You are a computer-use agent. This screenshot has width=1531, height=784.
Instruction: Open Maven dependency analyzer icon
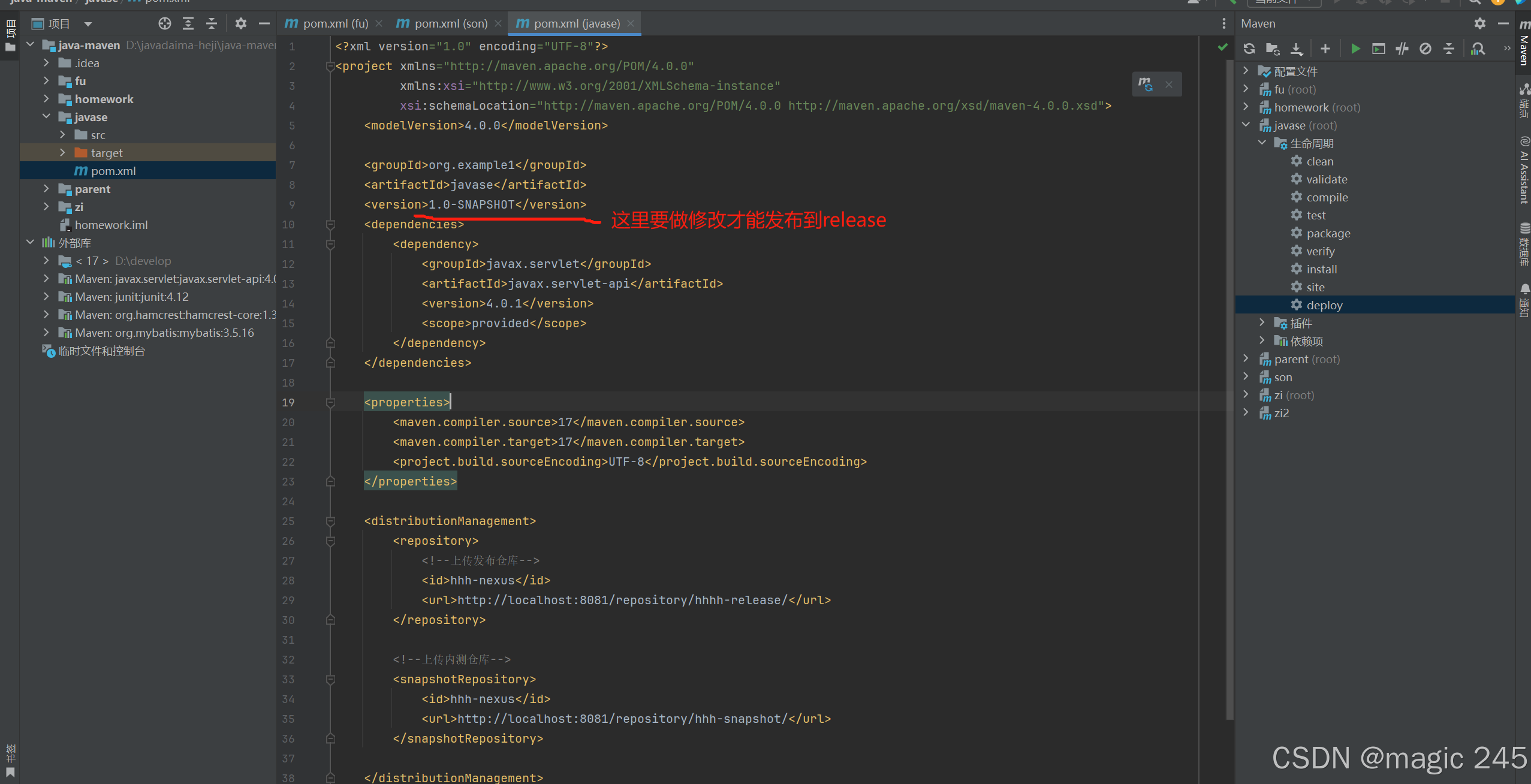(x=1478, y=49)
